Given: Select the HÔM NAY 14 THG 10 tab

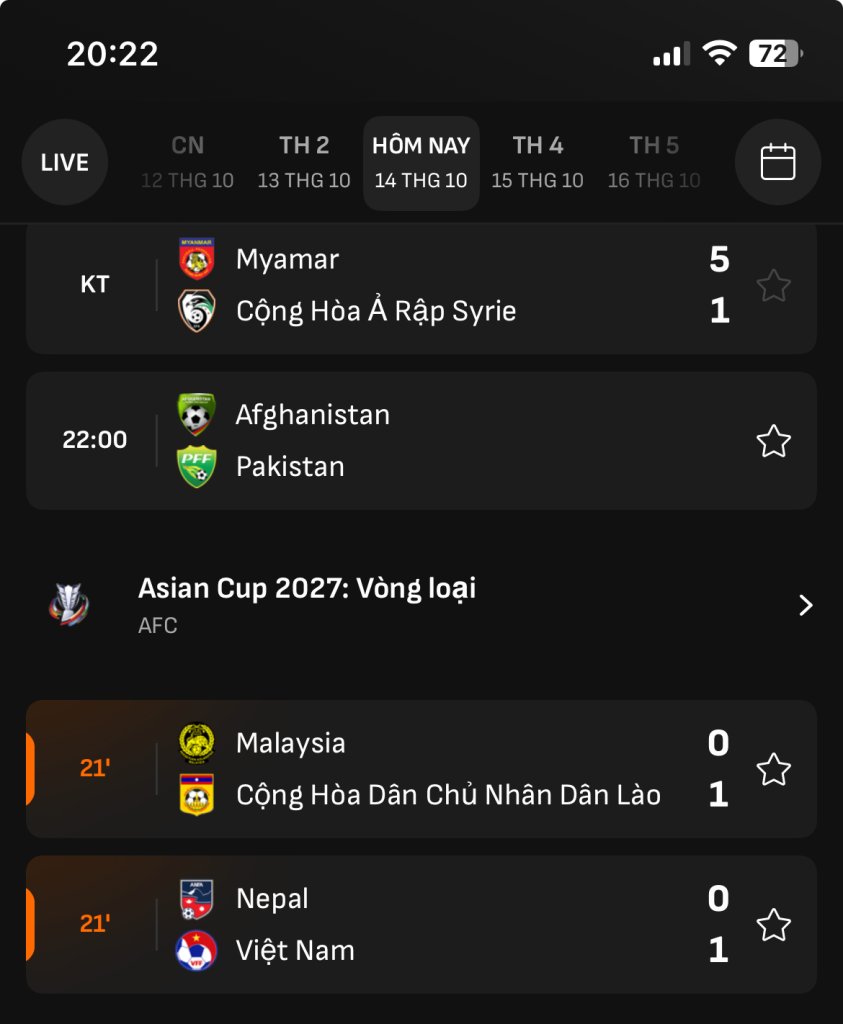Looking at the screenshot, I should [421, 162].
